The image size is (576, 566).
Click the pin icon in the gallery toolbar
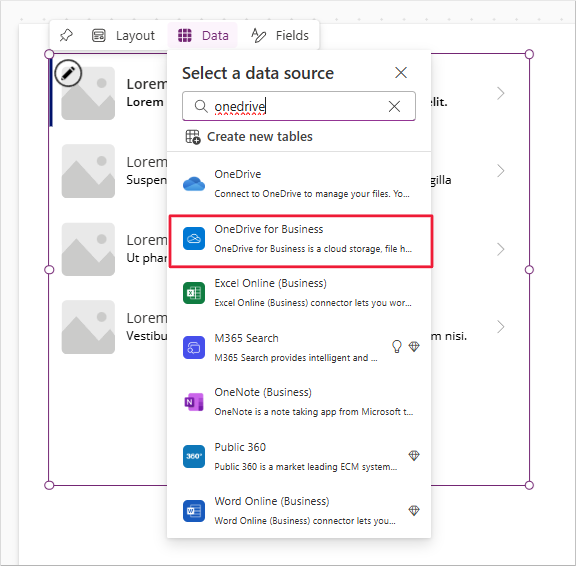[66, 36]
